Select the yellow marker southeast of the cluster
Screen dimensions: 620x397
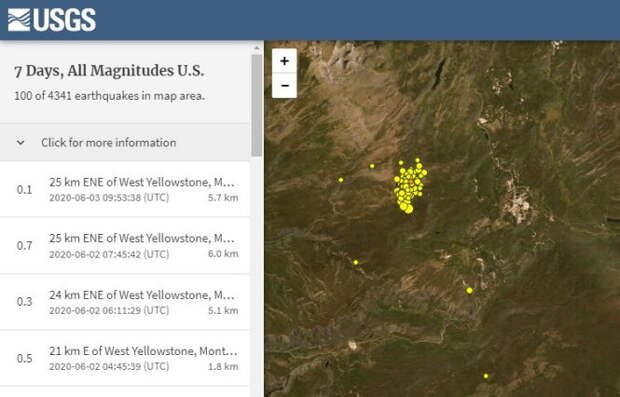coord(469,291)
